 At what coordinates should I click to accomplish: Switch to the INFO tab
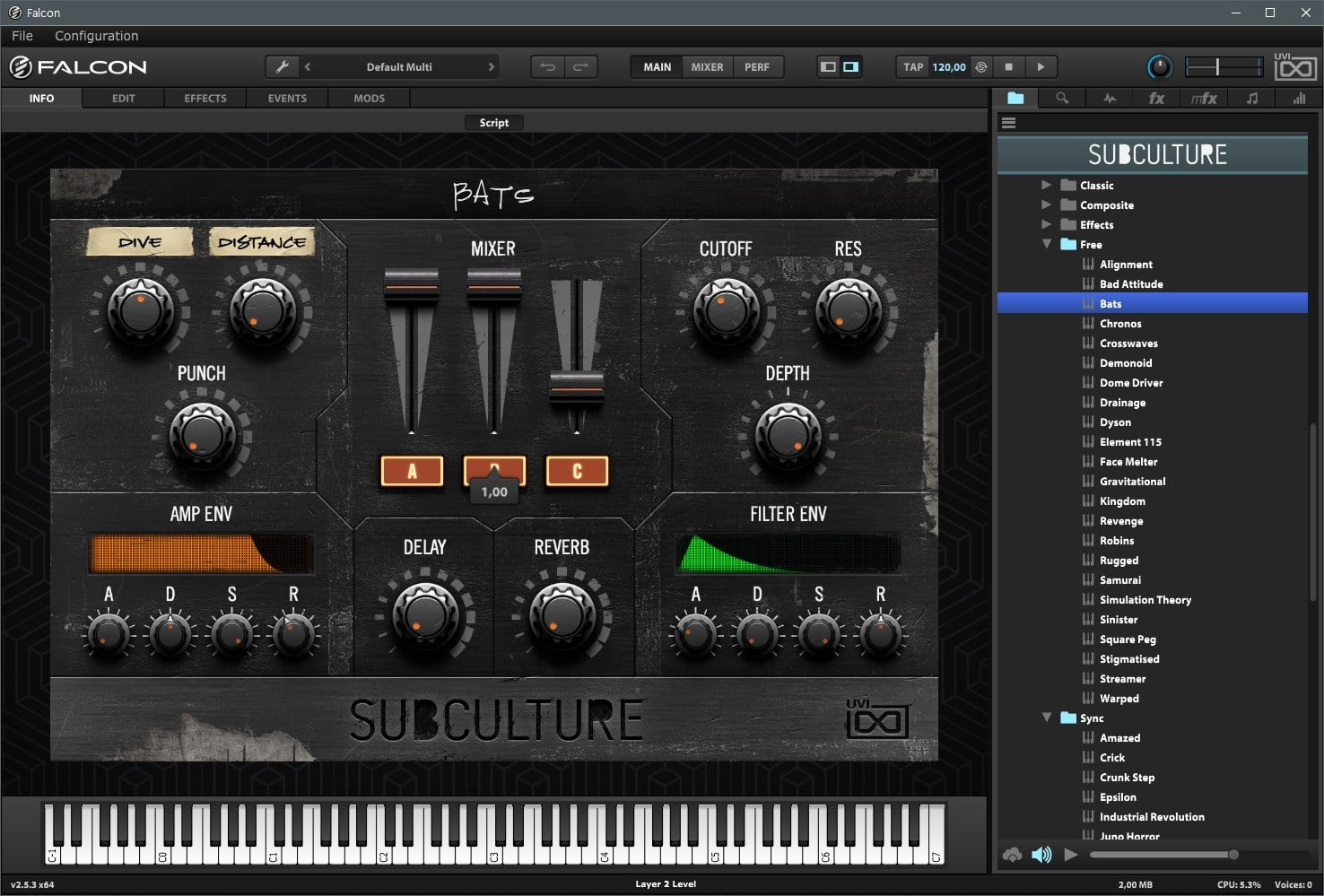coord(41,99)
